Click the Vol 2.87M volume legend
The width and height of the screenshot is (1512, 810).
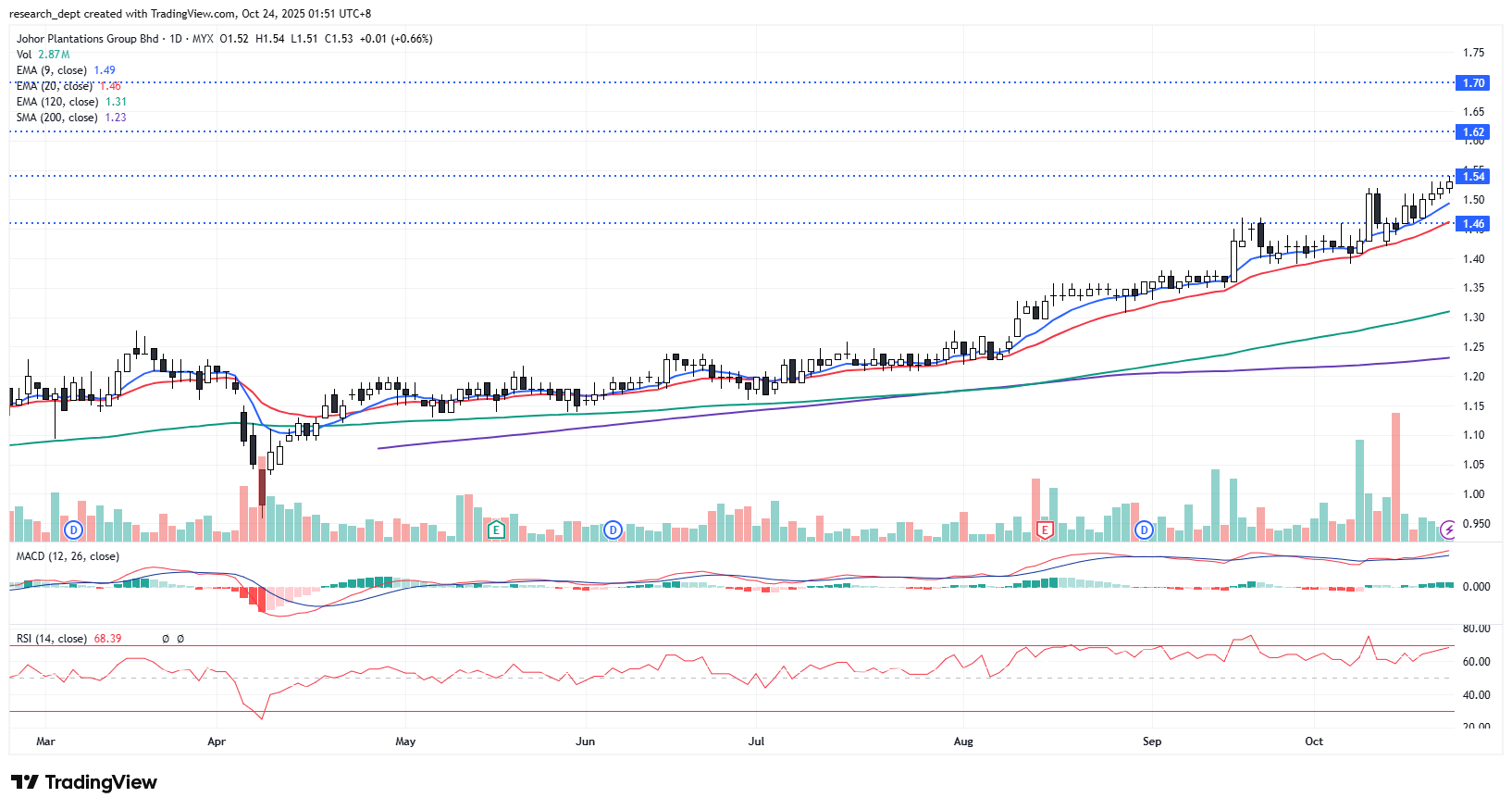tap(43, 55)
